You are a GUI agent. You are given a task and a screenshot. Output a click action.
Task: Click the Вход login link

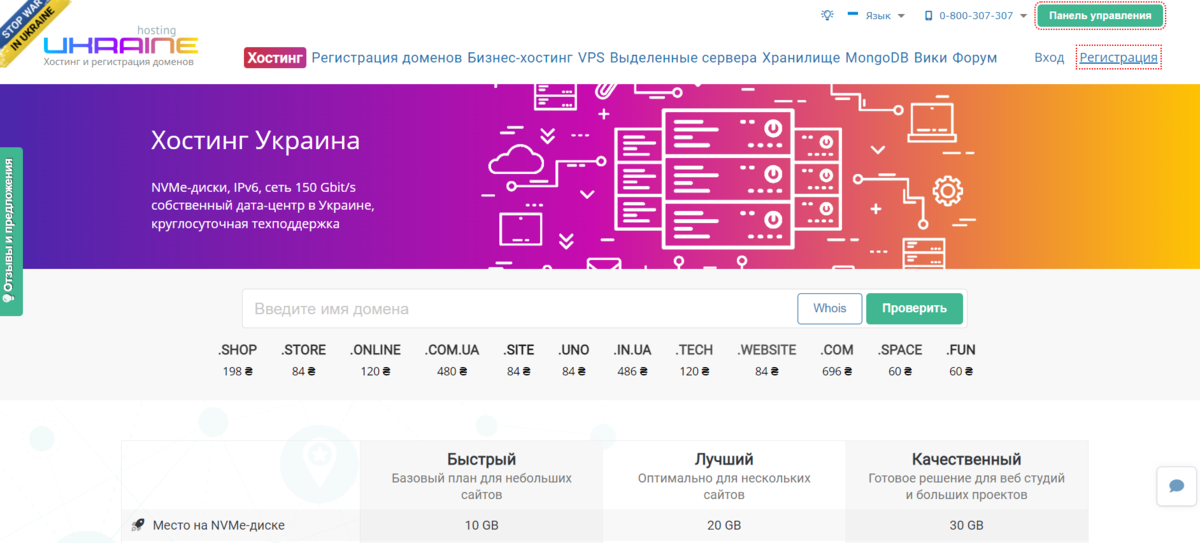coord(1049,57)
